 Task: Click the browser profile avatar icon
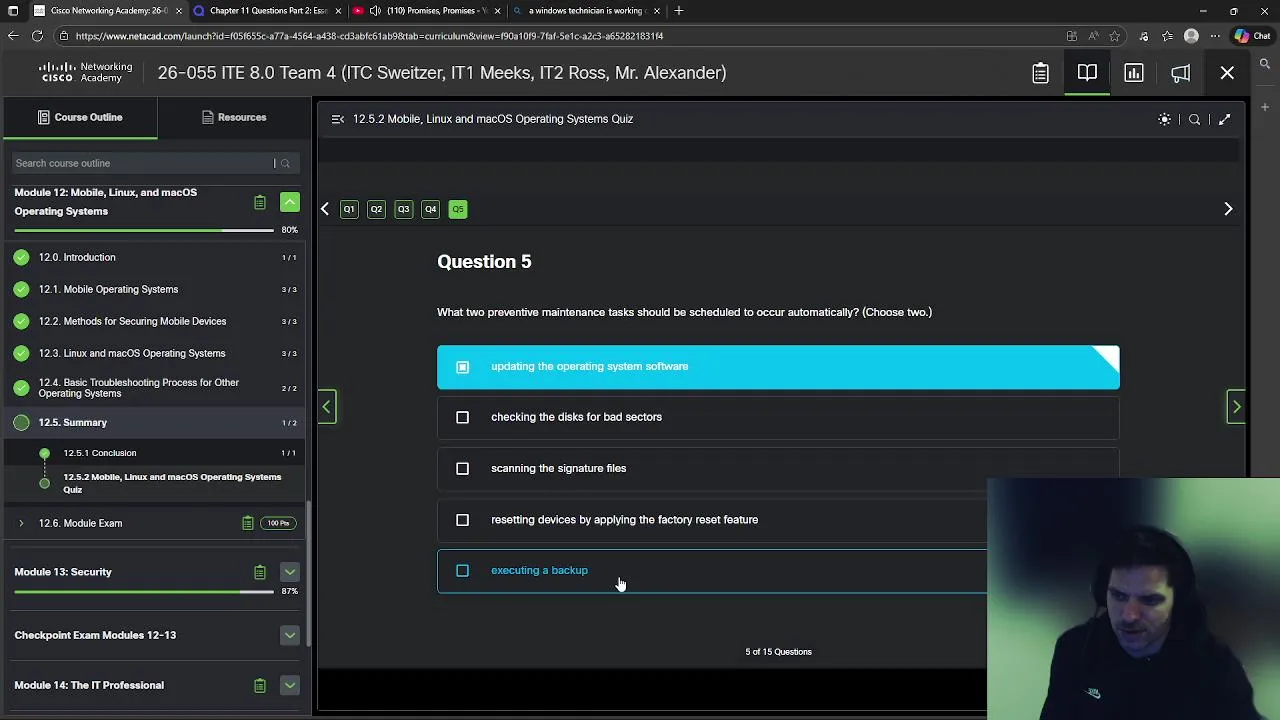tap(1191, 36)
